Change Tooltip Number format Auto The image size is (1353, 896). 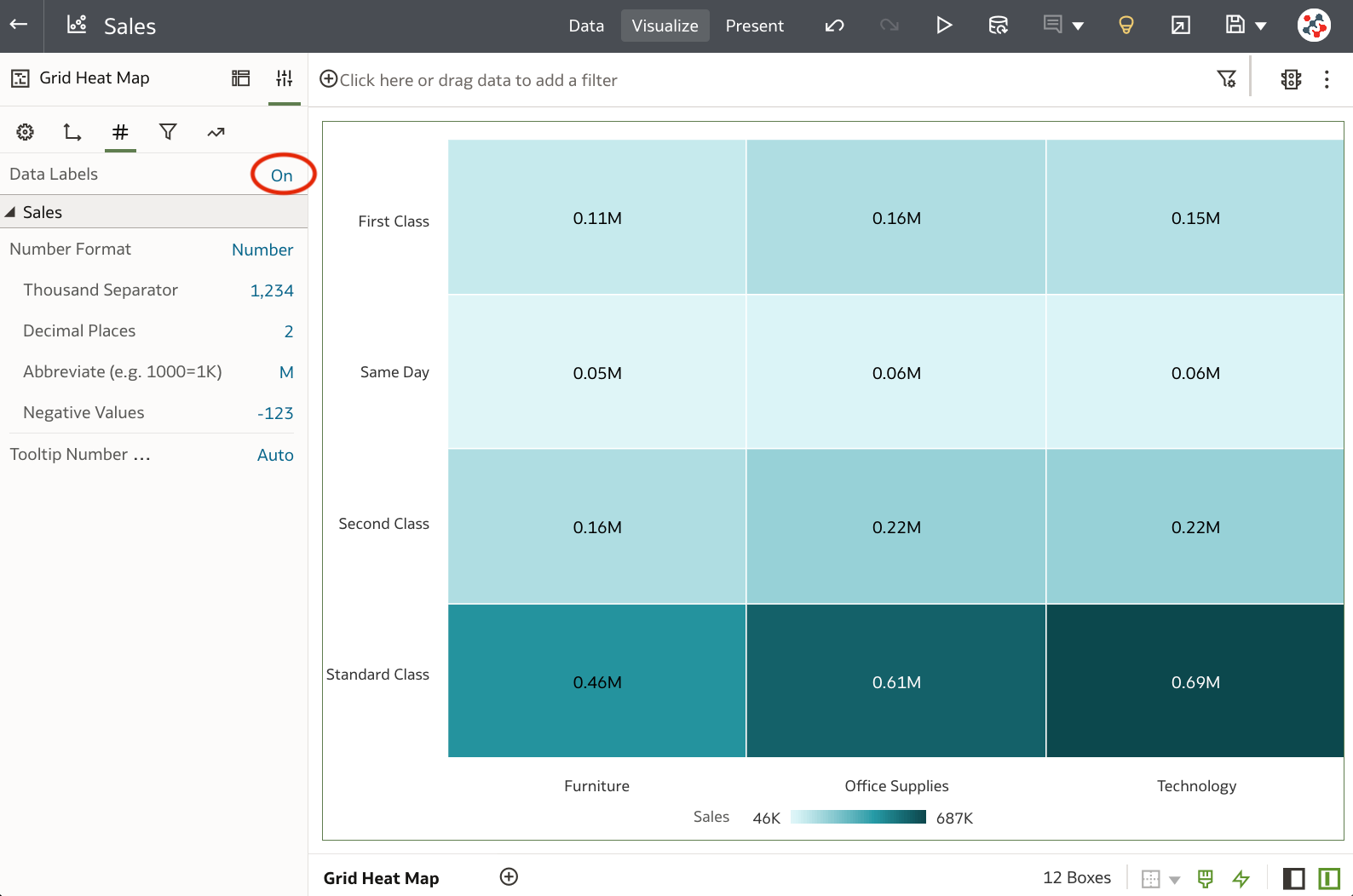(275, 455)
